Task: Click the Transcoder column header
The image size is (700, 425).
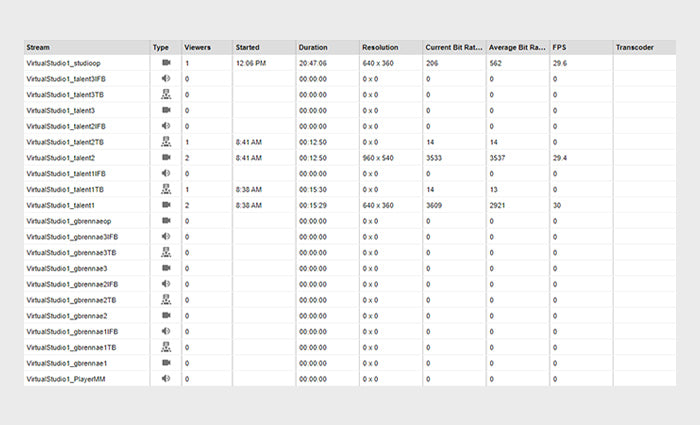Action: [634, 47]
